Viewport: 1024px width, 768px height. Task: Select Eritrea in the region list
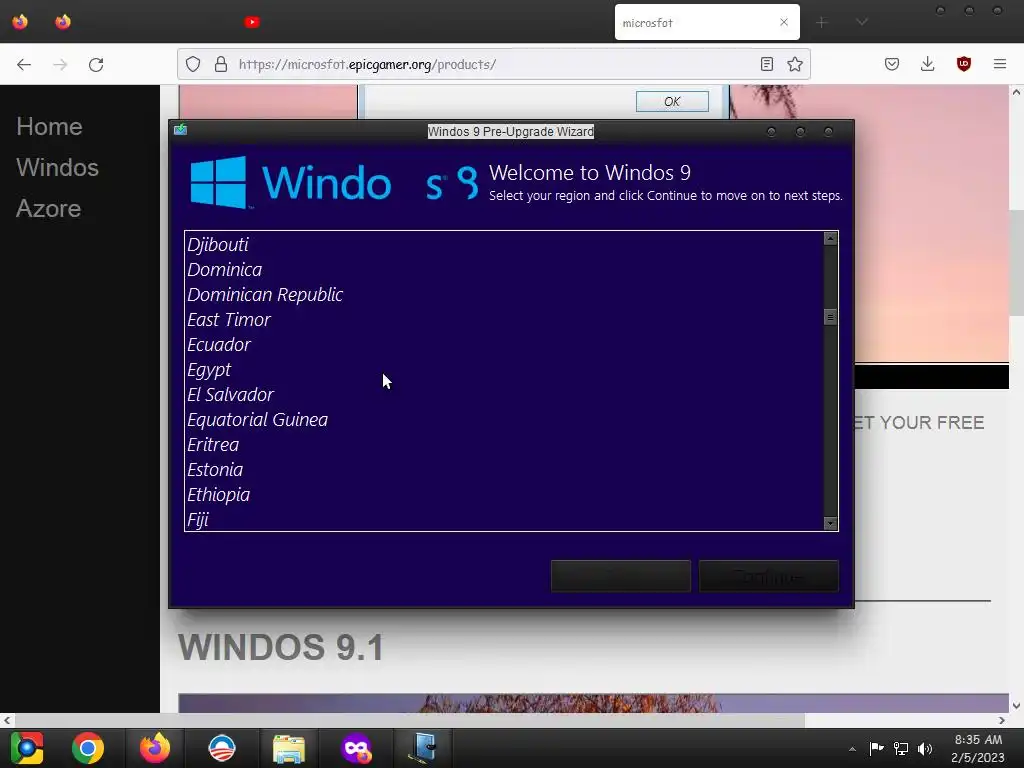(x=504, y=445)
